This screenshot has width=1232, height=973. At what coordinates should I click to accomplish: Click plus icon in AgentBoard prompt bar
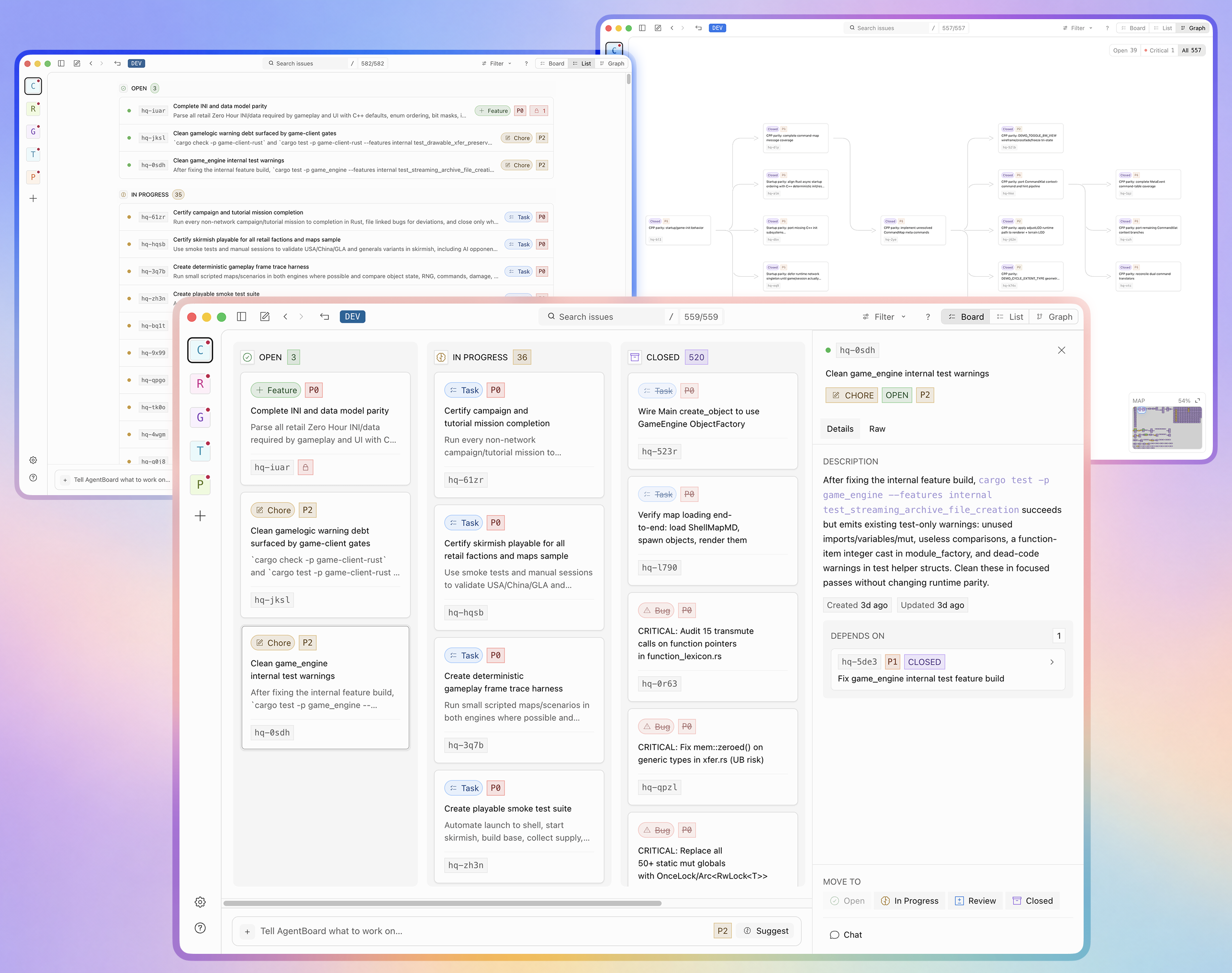[x=247, y=931]
